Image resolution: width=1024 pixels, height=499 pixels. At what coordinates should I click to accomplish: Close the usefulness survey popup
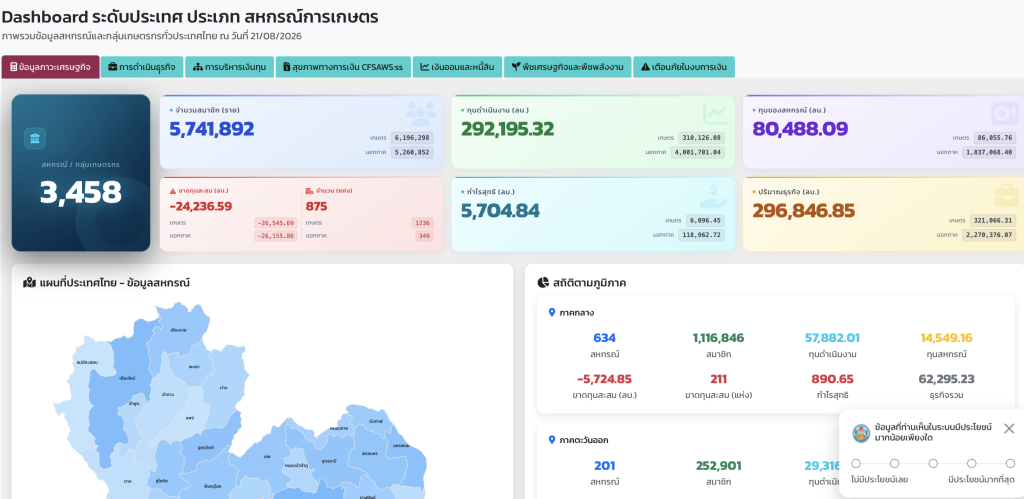pyautogui.click(x=1009, y=428)
